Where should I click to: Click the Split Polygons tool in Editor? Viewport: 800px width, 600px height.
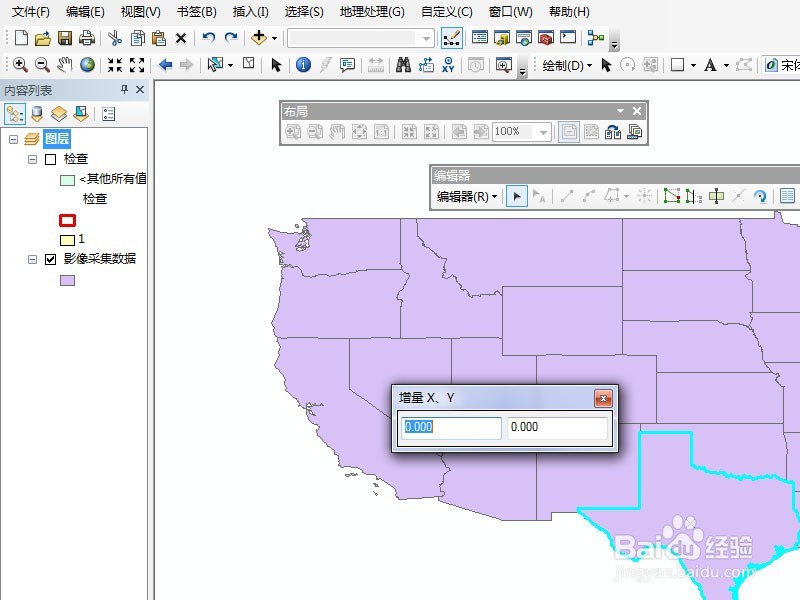(x=716, y=196)
